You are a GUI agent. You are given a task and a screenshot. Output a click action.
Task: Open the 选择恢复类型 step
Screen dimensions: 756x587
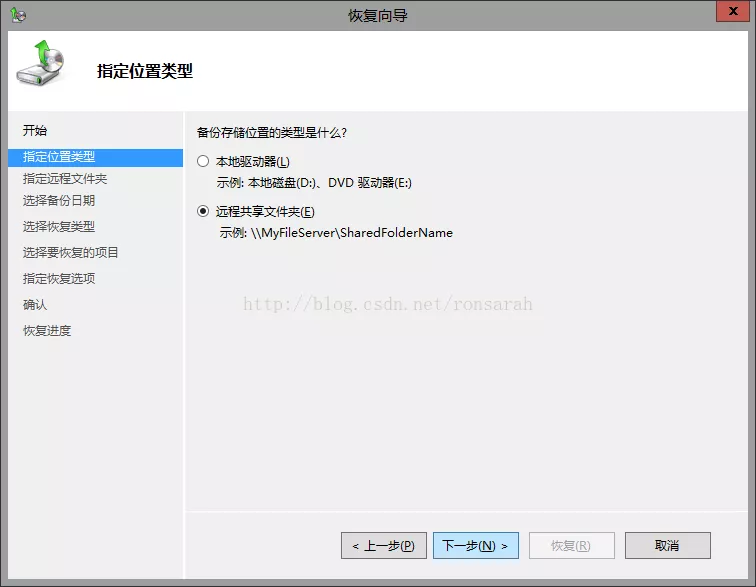coord(59,227)
